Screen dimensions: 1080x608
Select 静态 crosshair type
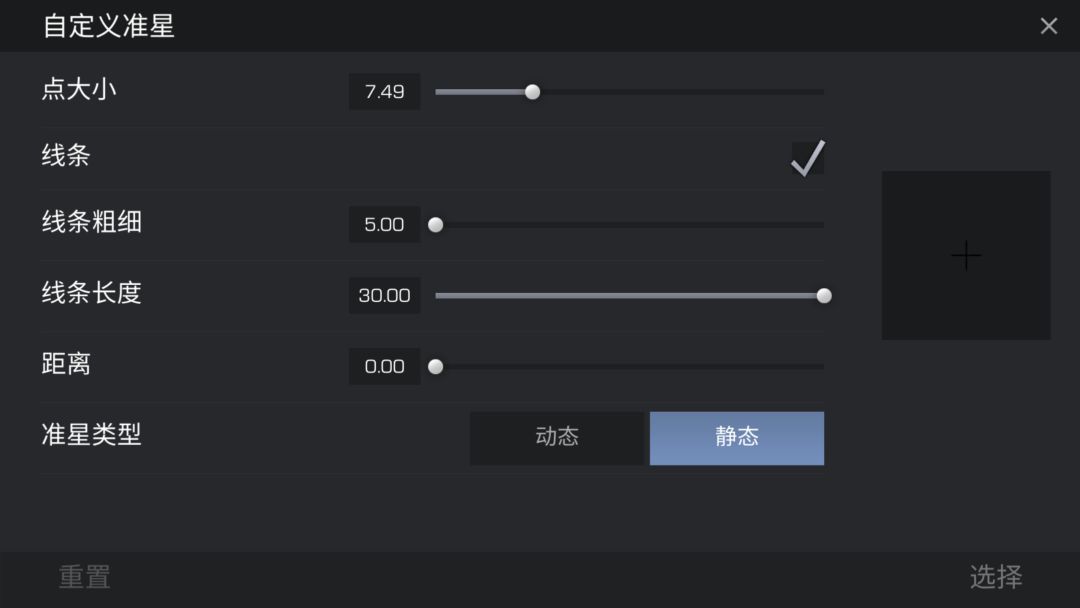736,438
